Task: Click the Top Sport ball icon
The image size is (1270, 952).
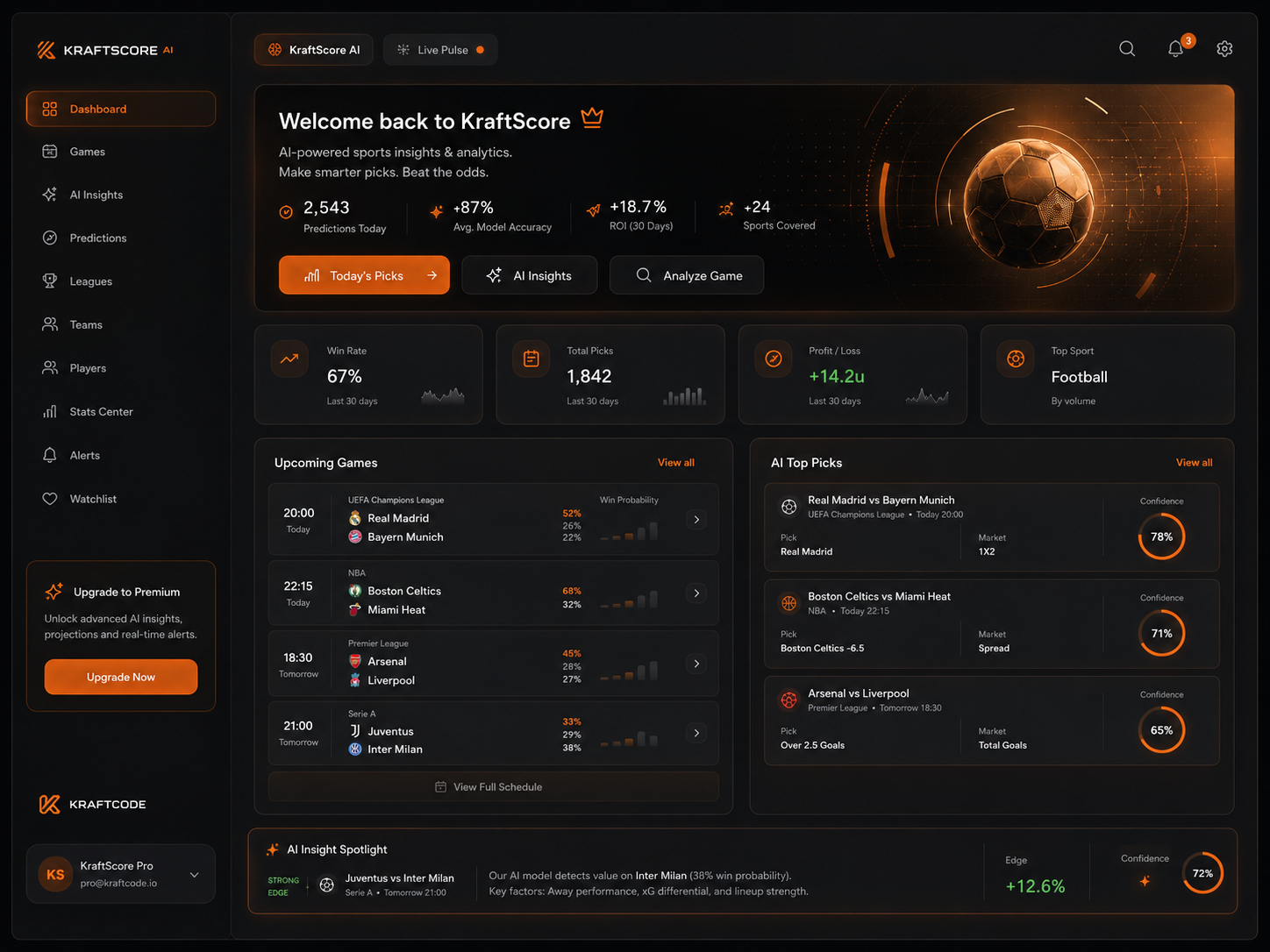Action: coord(1016,359)
